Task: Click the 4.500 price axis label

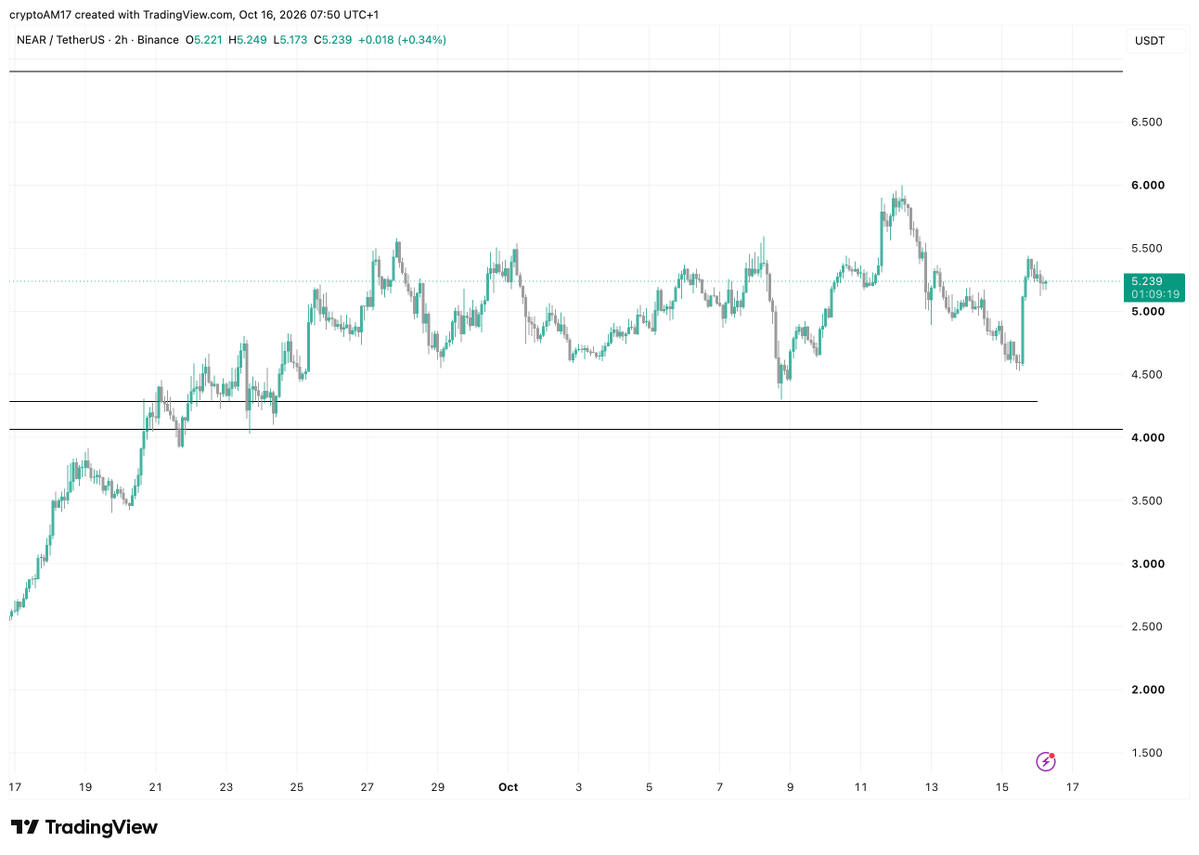Action: [1146, 375]
